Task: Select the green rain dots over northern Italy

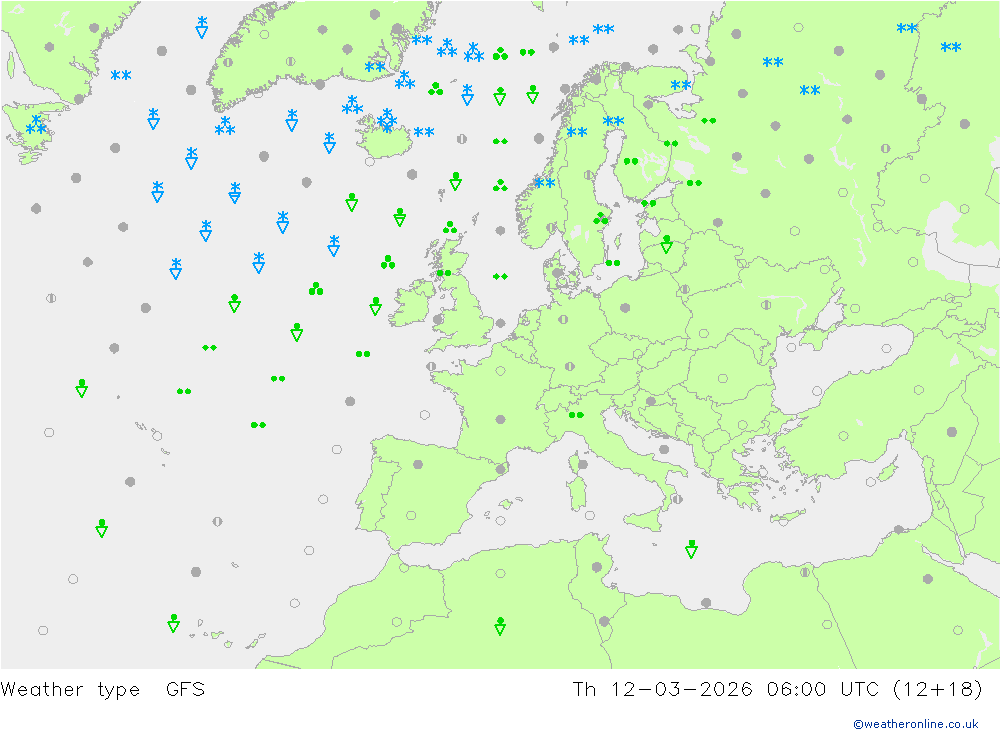Action: pos(576,415)
